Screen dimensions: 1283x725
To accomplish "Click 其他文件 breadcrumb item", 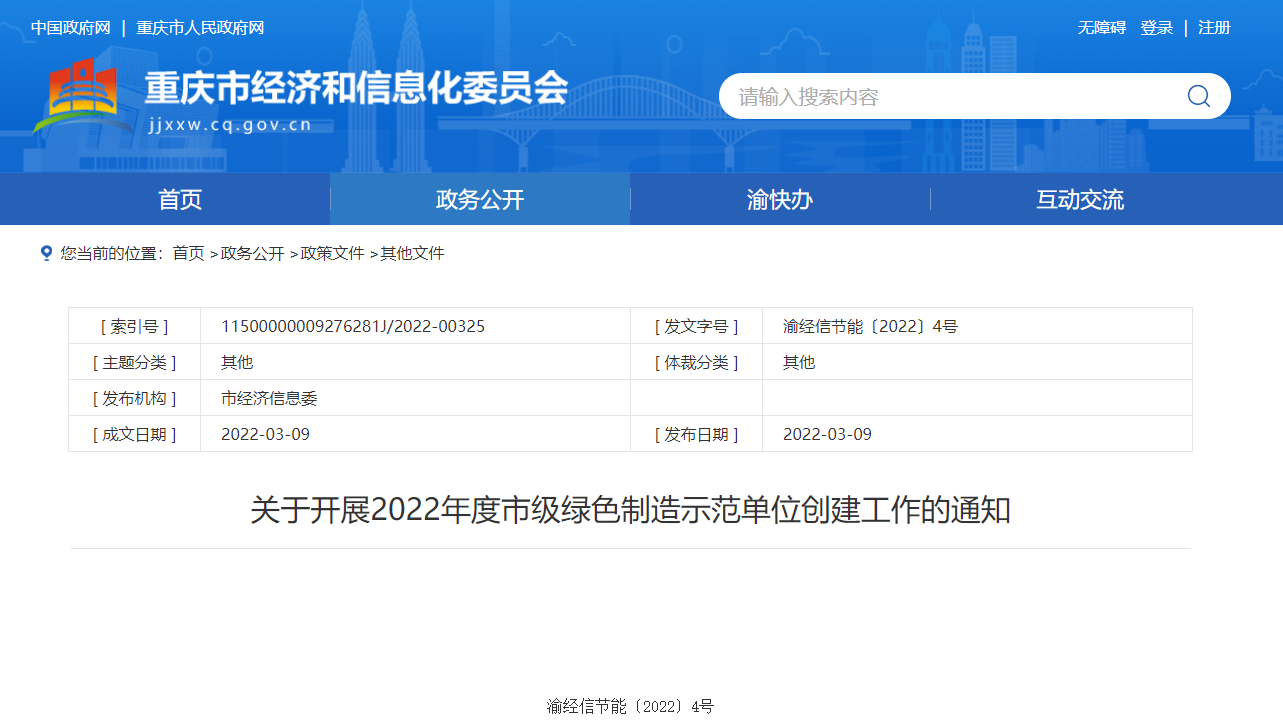I will pos(412,254).
